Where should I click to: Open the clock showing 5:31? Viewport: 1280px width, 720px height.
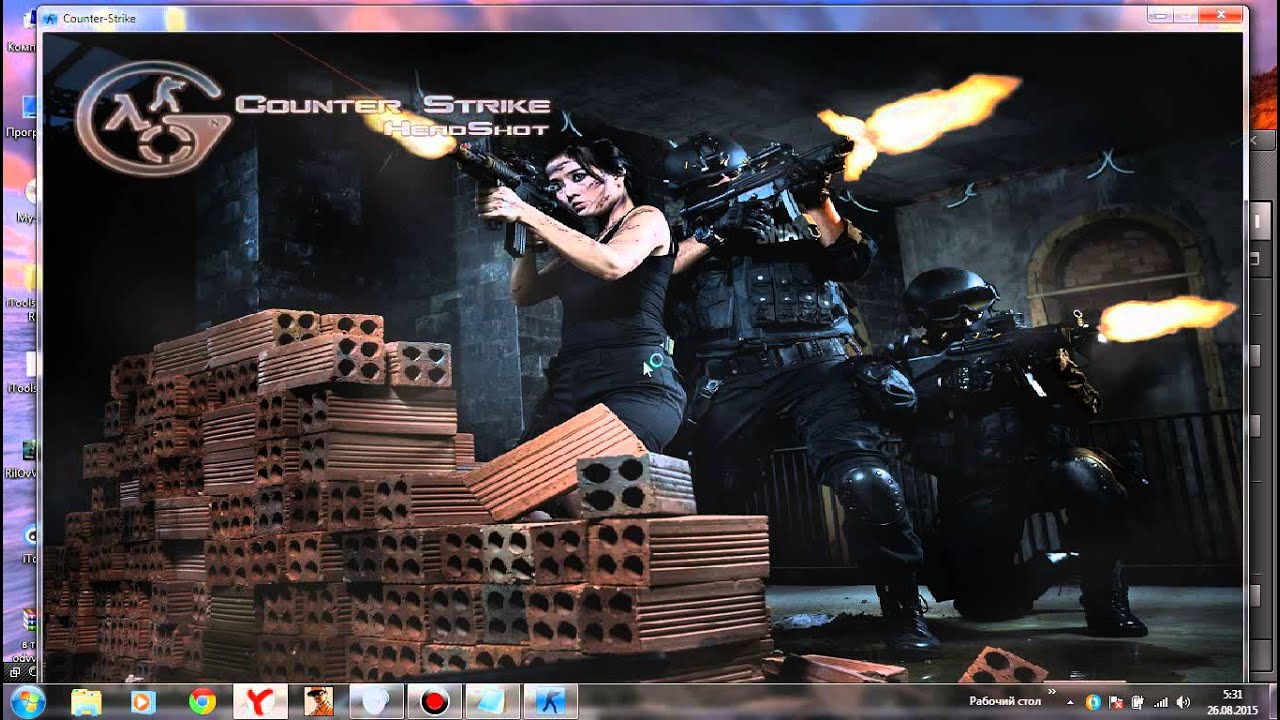click(1233, 702)
